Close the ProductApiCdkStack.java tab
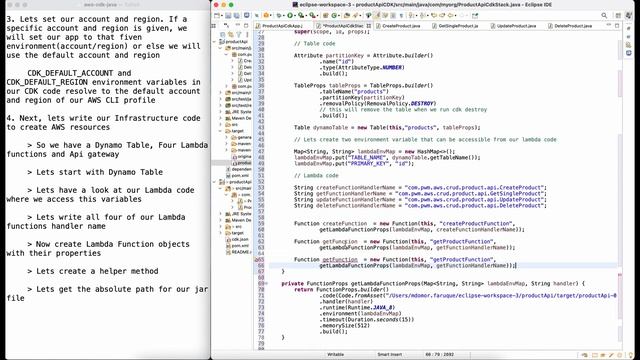 coord(369,26)
